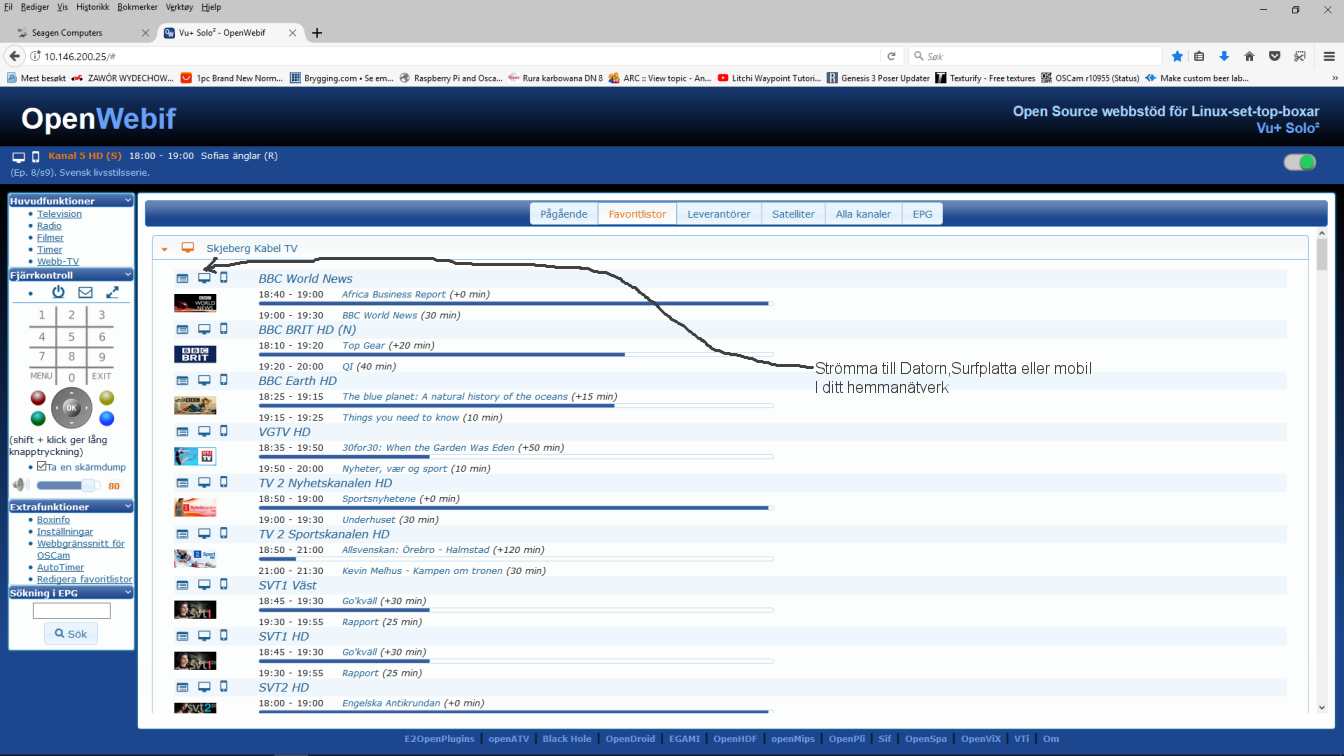Open the Satelliter tab
The image size is (1344, 756).
793,214
